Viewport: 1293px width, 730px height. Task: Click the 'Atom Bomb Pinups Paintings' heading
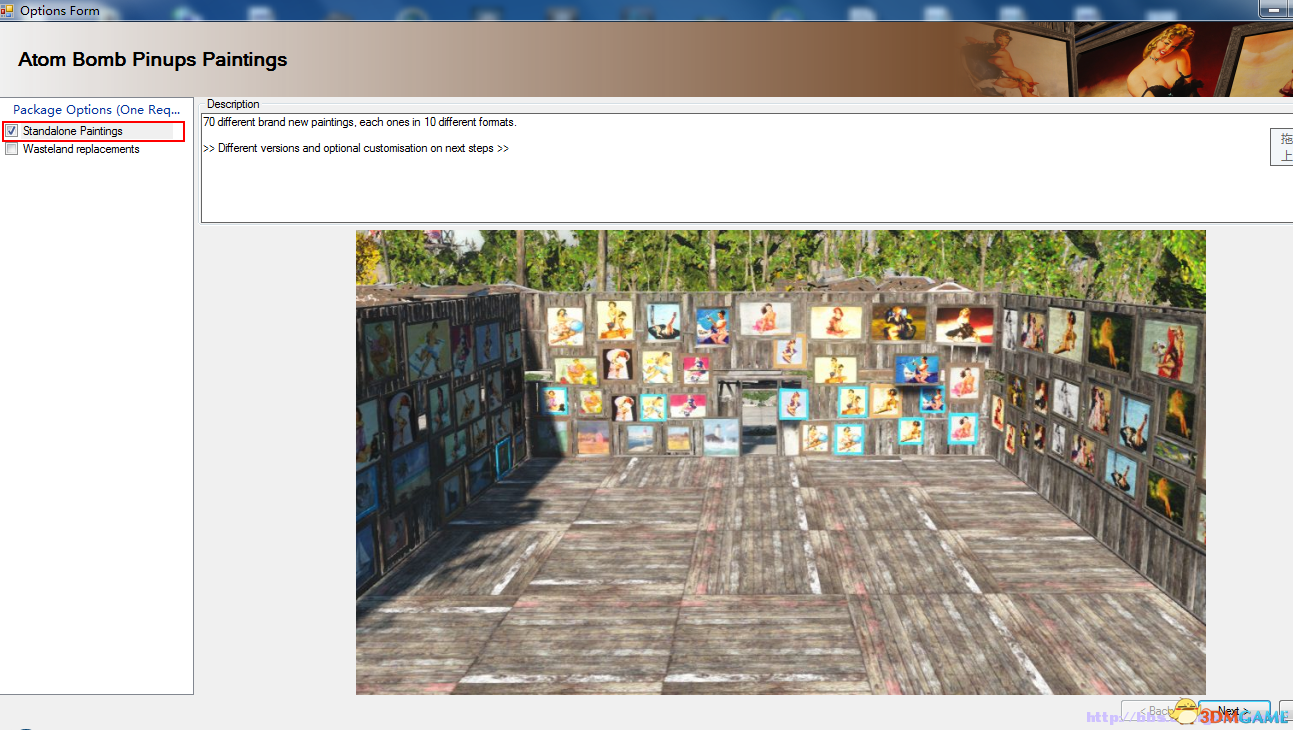pyautogui.click(x=153, y=59)
